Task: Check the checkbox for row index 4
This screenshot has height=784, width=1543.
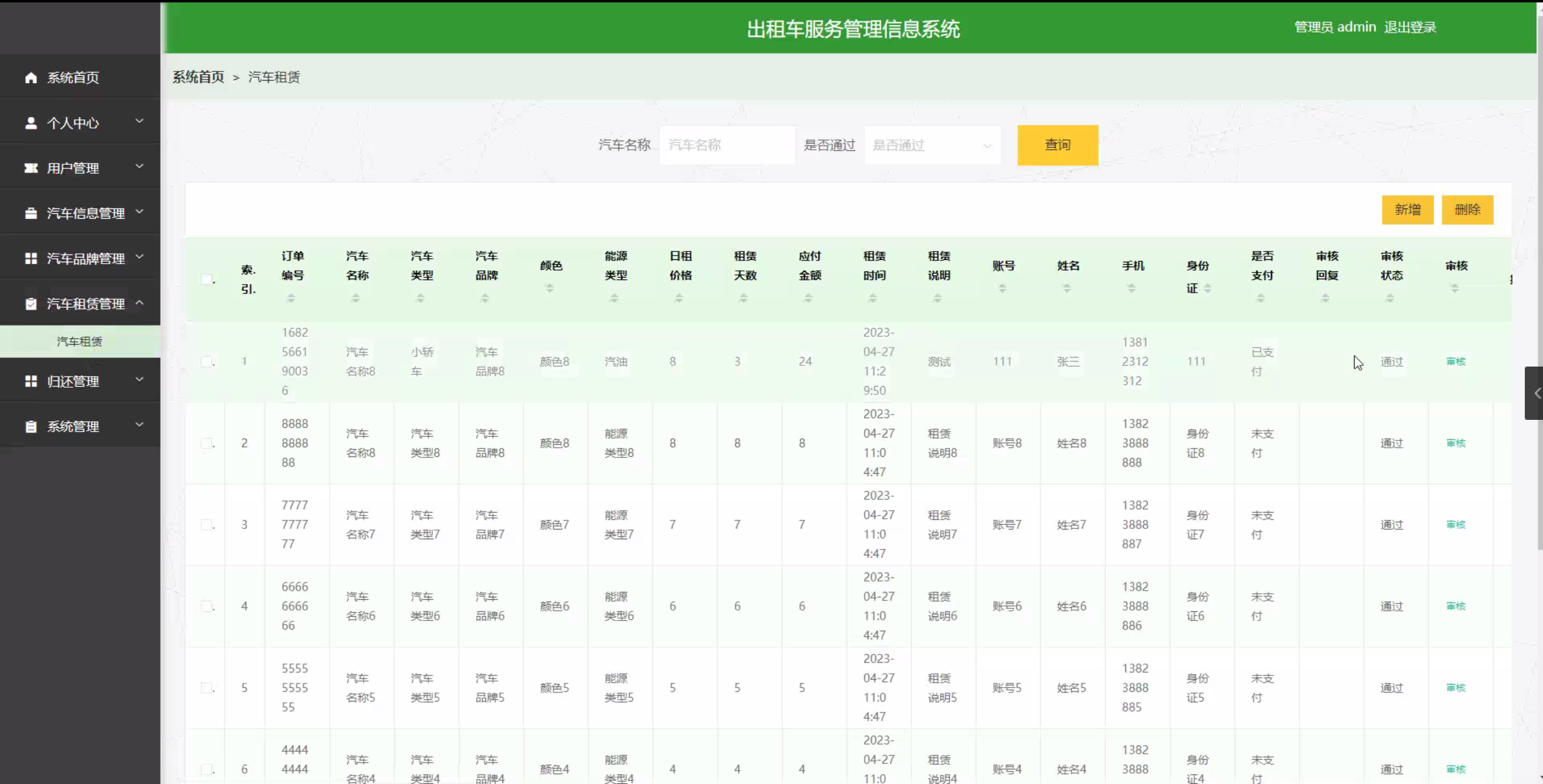Action: (x=207, y=606)
